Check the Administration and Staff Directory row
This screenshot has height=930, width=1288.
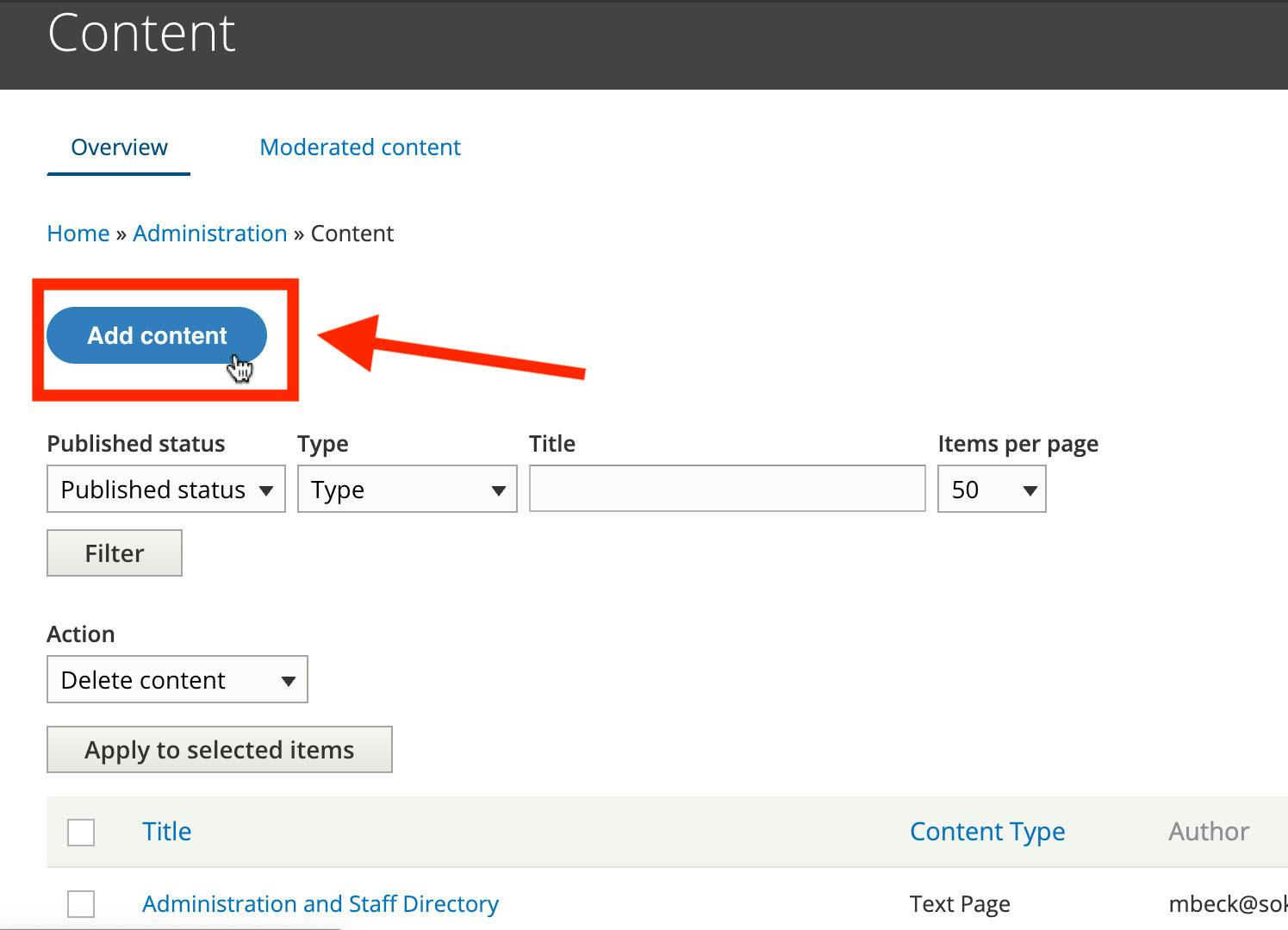(x=81, y=904)
